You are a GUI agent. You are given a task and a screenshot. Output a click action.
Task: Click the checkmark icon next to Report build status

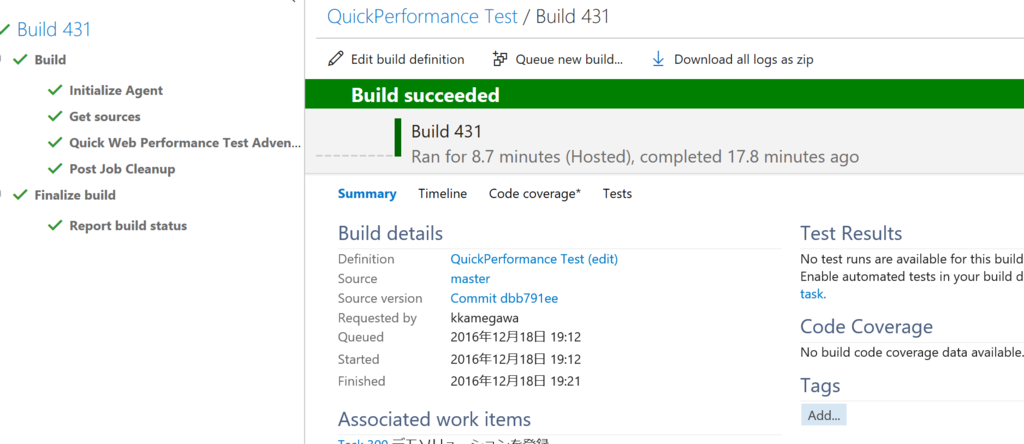[x=55, y=225]
